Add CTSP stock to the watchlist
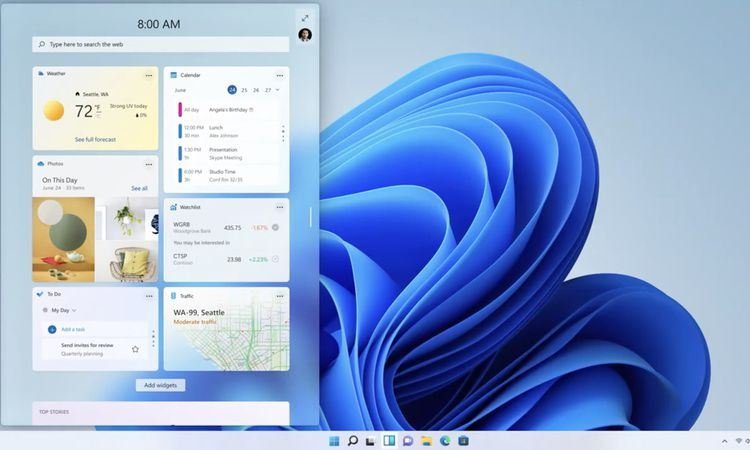Image resolution: width=750 pixels, height=450 pixels. [275, 259]
